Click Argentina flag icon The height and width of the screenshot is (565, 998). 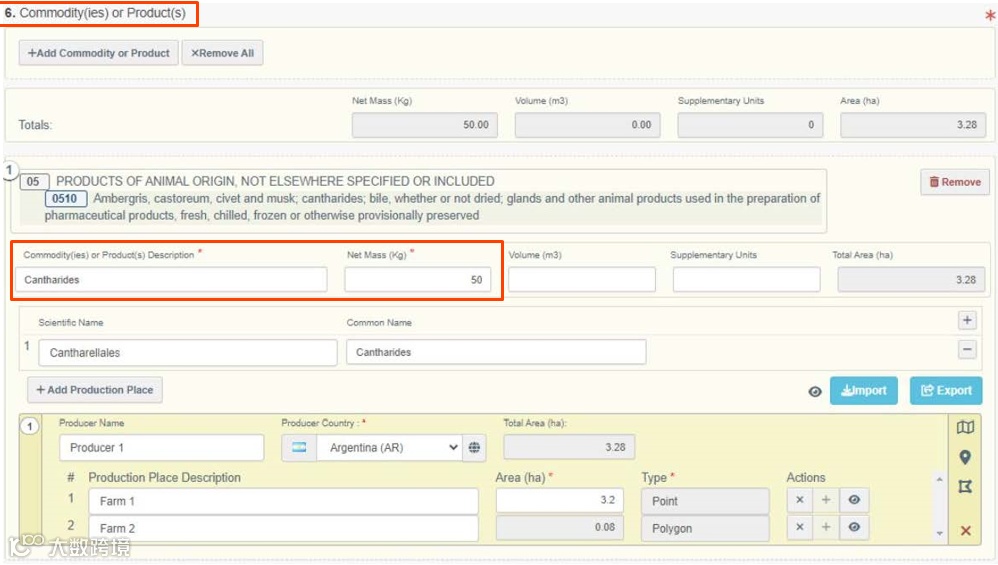tap(299, 447)
